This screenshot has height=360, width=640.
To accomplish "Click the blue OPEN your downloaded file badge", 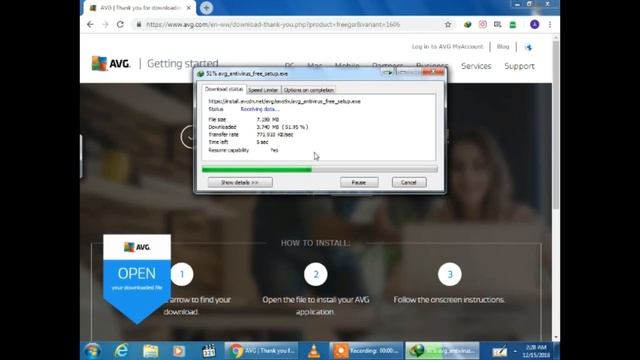I will coord(137,280).
